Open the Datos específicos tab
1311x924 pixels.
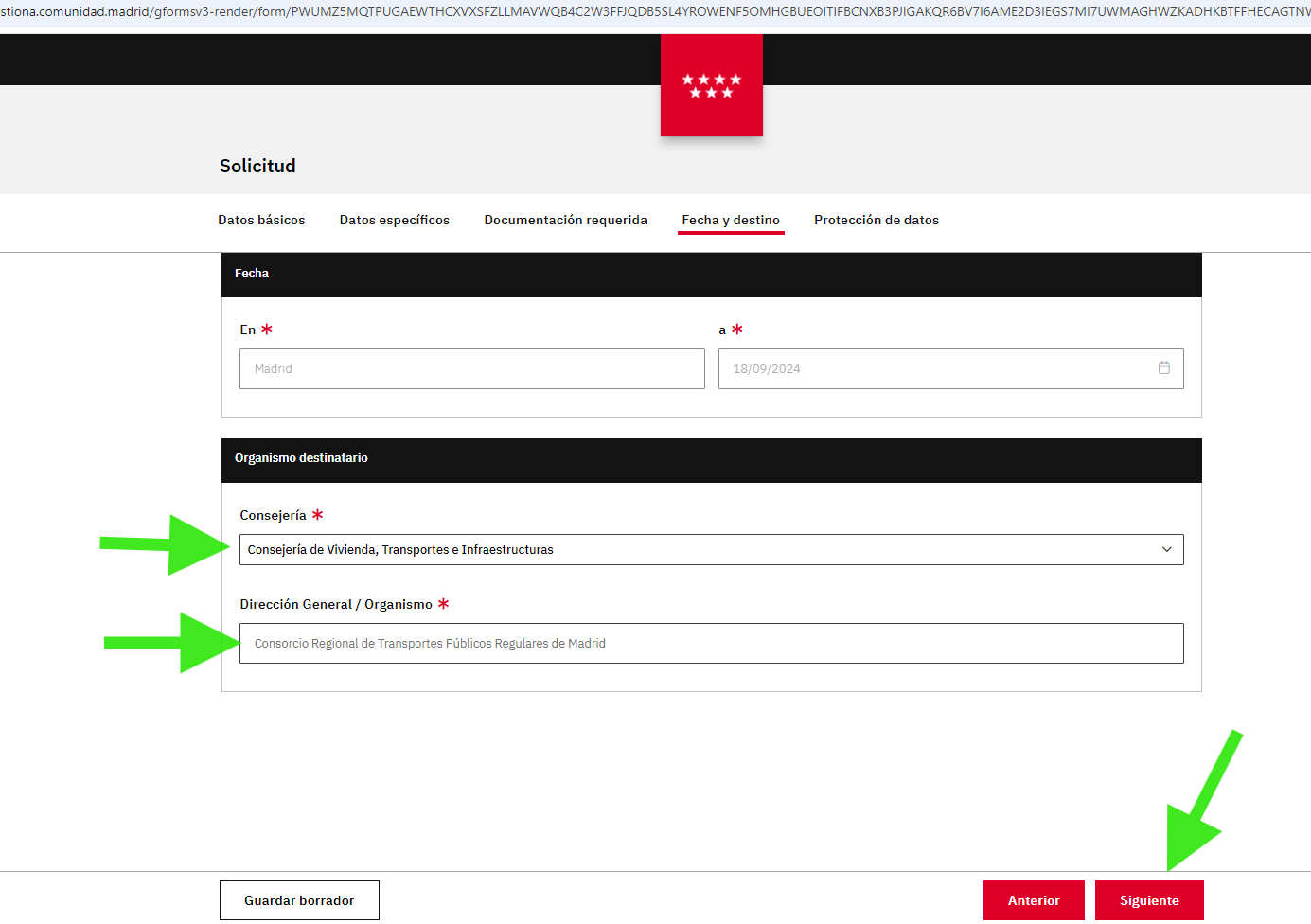[394, 221]
